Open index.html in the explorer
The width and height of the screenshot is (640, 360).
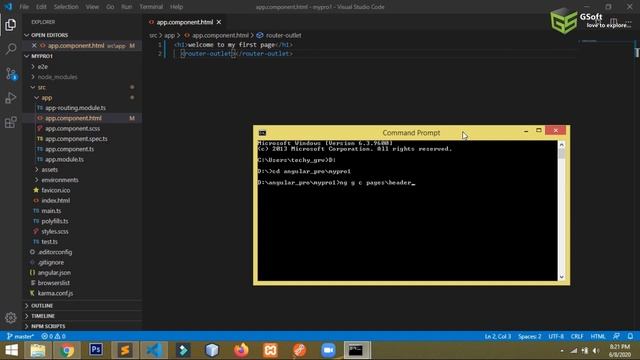56,200
